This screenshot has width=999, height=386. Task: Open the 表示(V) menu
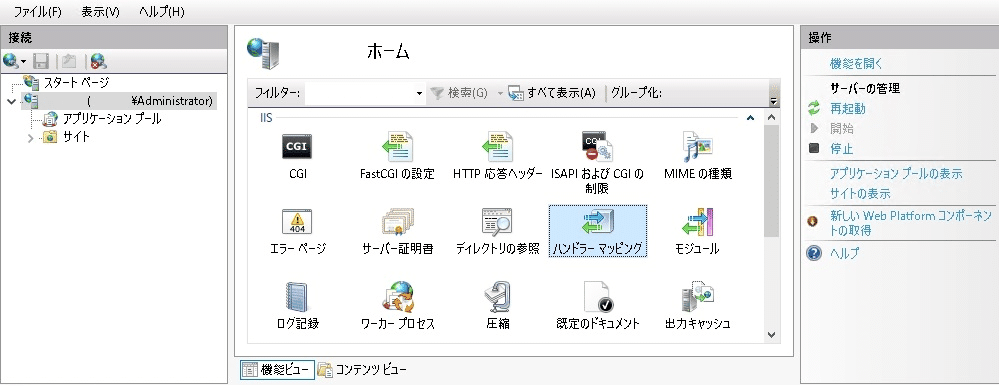tap(100, 11)
